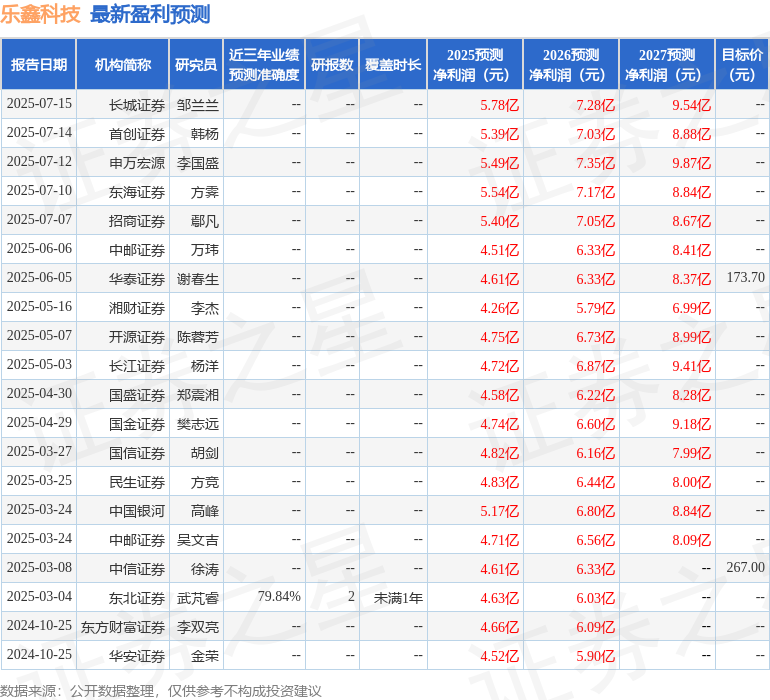Click the date 2025-07-15
Image resolution: width=770 pixels, height=700 pixels.
pyautogui.click(x=39, y=104)
